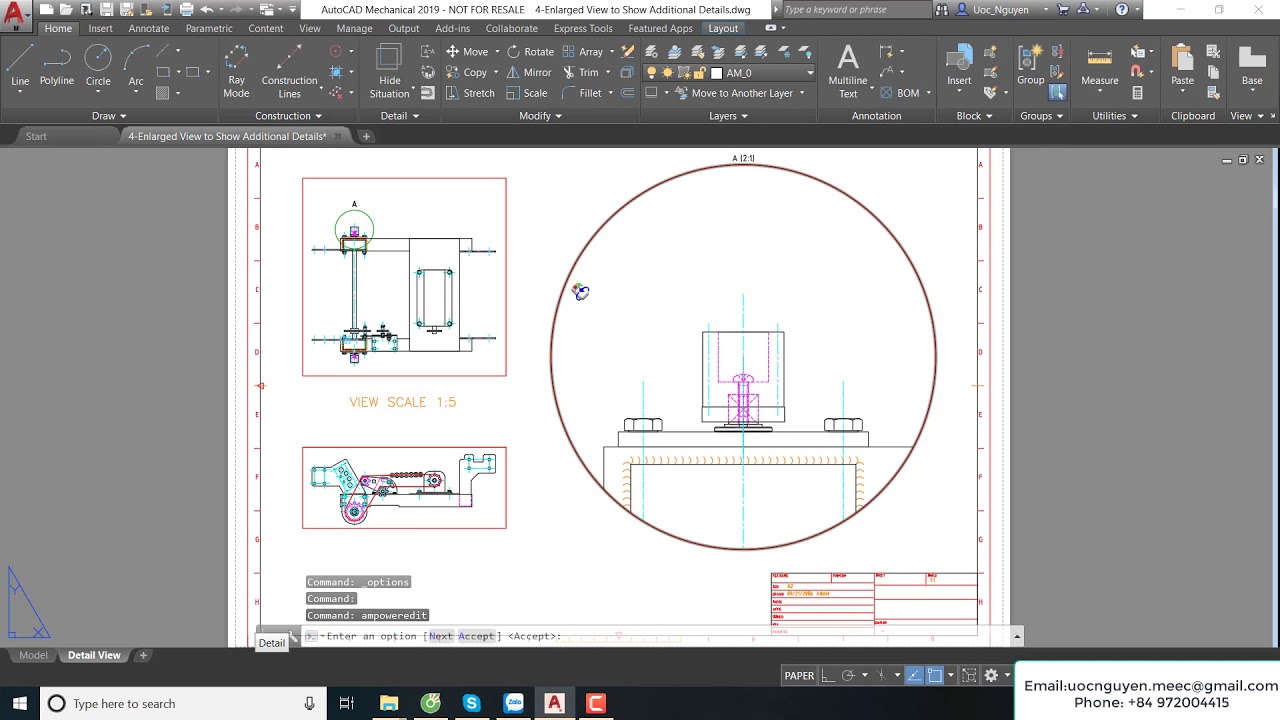
Task: Select the Arc tool
Action: point(136,66)
